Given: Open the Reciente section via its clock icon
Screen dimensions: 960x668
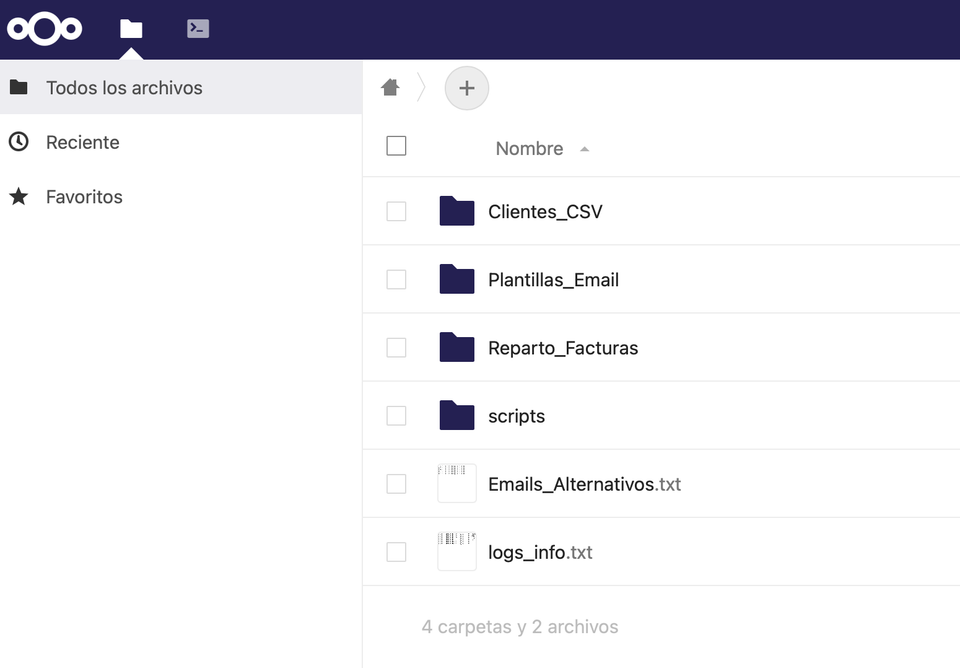Looking at the screenshot, I should 20,142.
